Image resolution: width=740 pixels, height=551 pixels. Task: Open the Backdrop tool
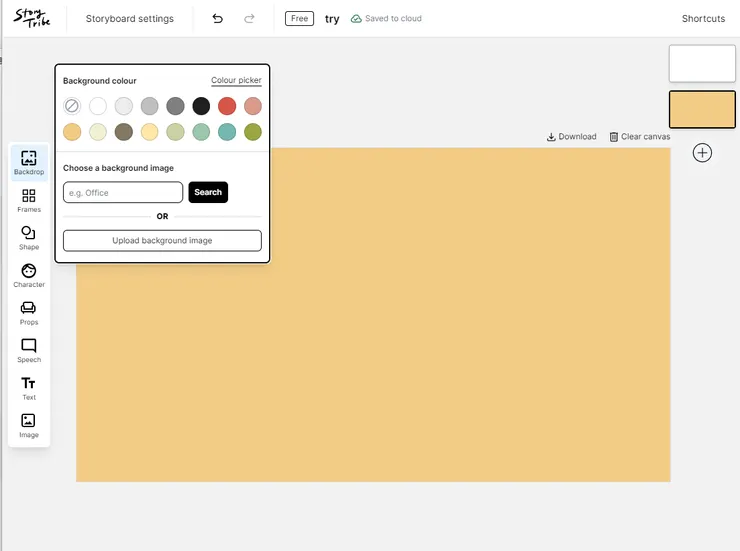coord(29,162)
